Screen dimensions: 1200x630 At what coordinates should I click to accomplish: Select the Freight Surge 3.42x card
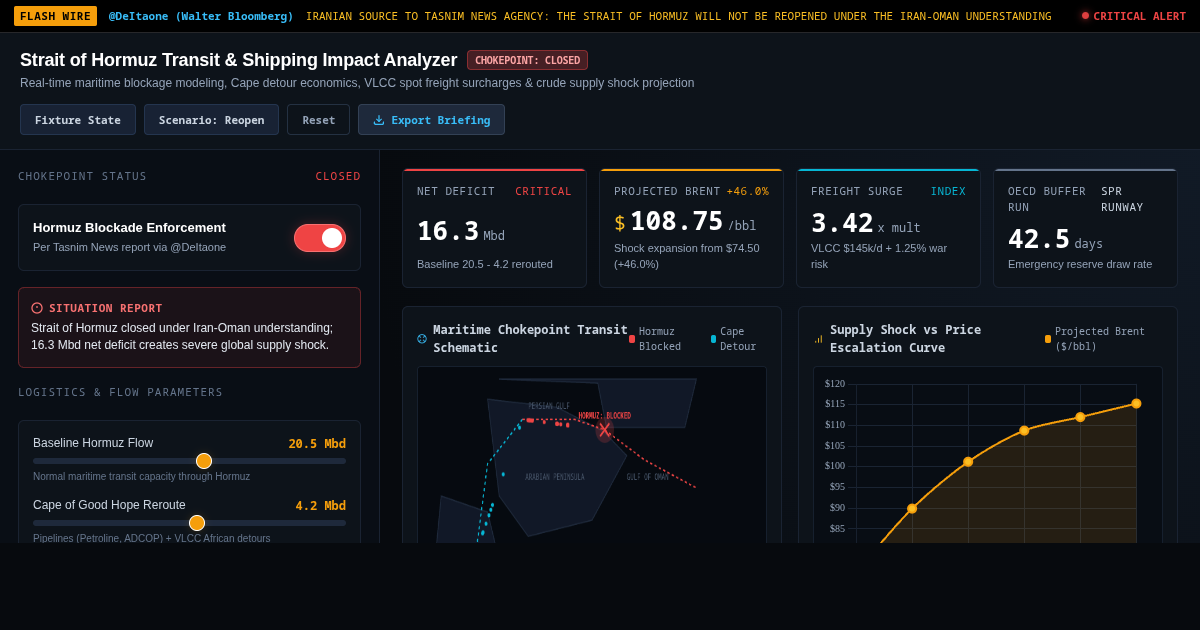888,228
